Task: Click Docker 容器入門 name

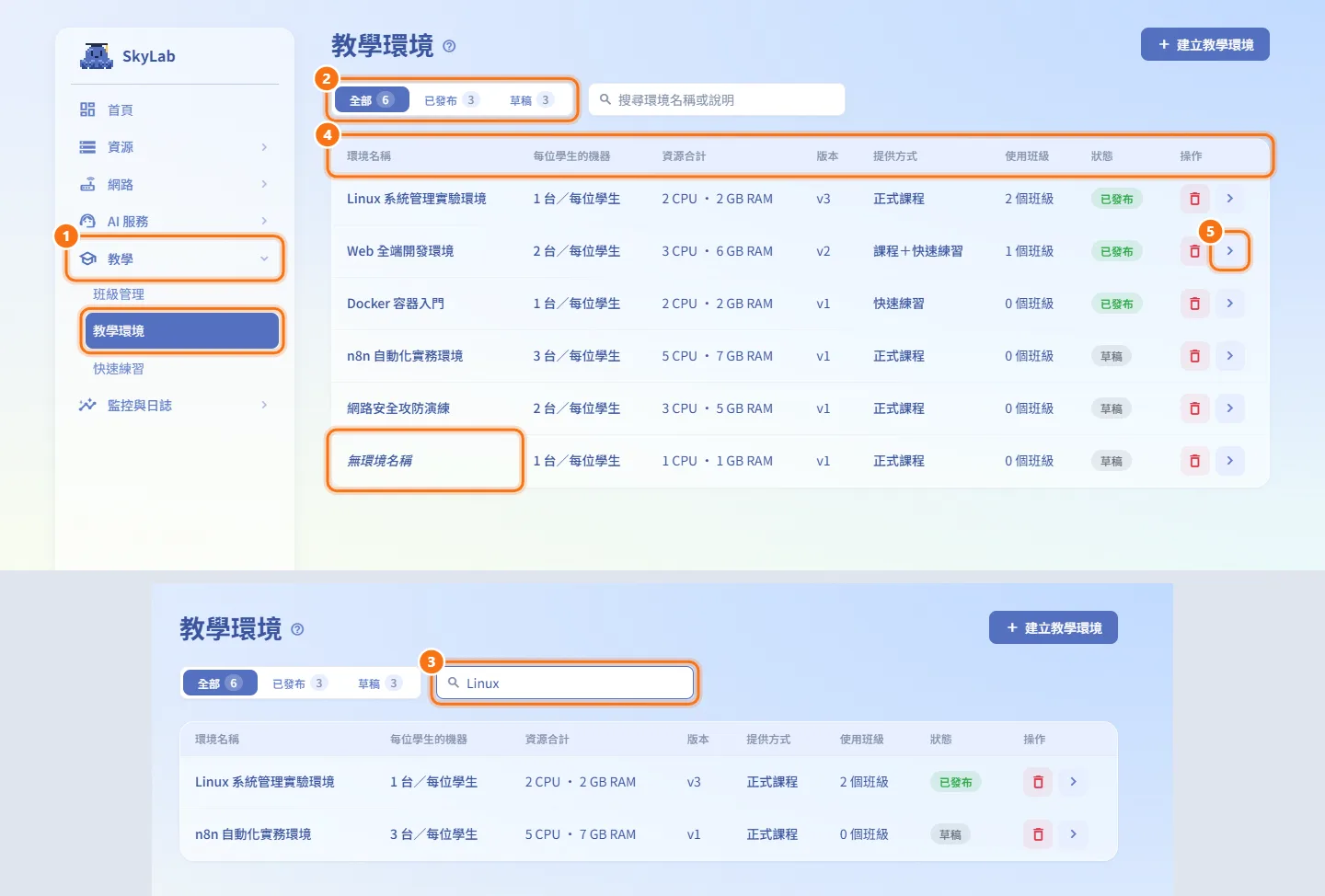Action: pos(396,304)
